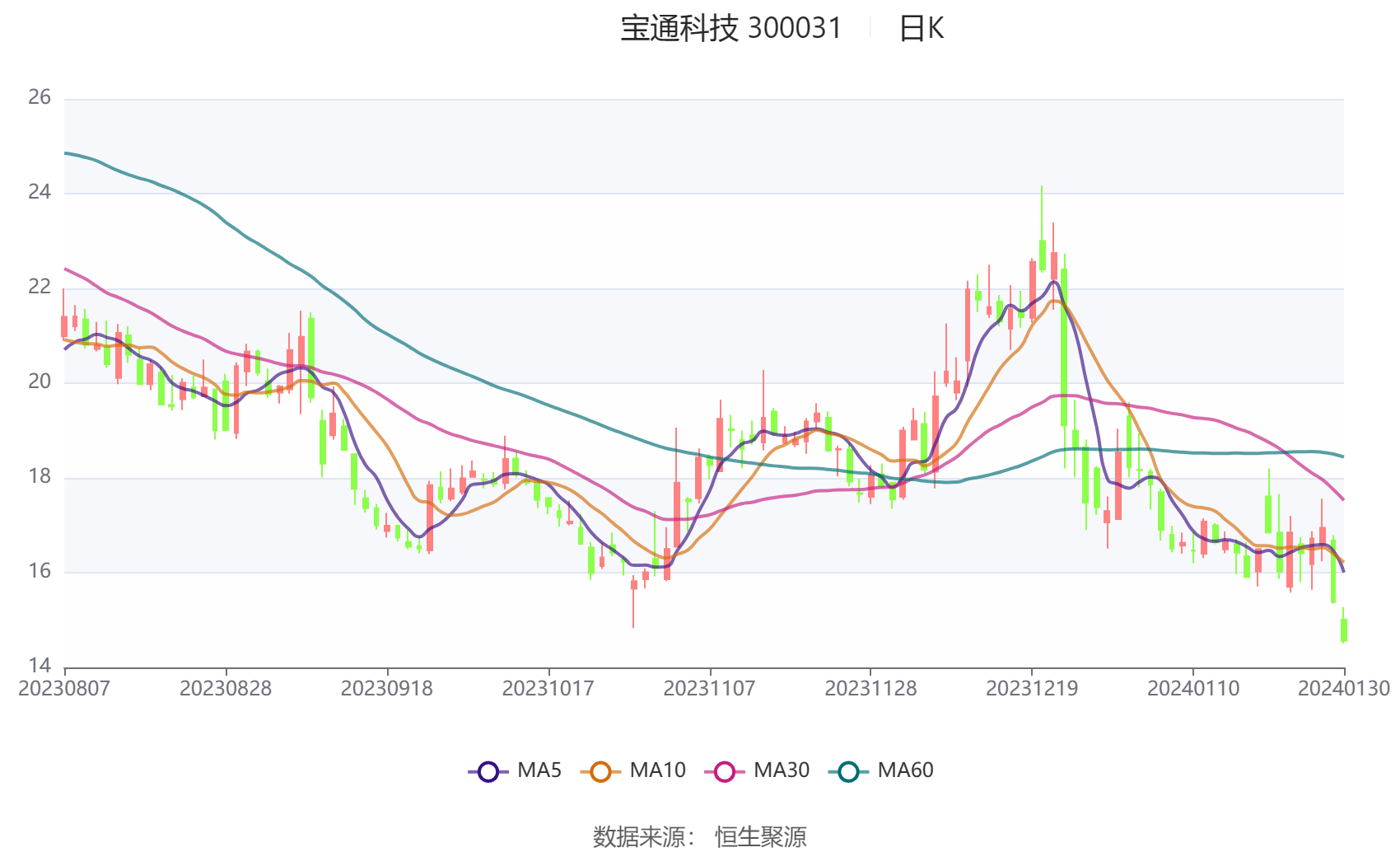This screenshot has width=1400, height=852.
Task: Toggle the MA10 legend series
Action: pyautogui.click(x=632, y=770)
